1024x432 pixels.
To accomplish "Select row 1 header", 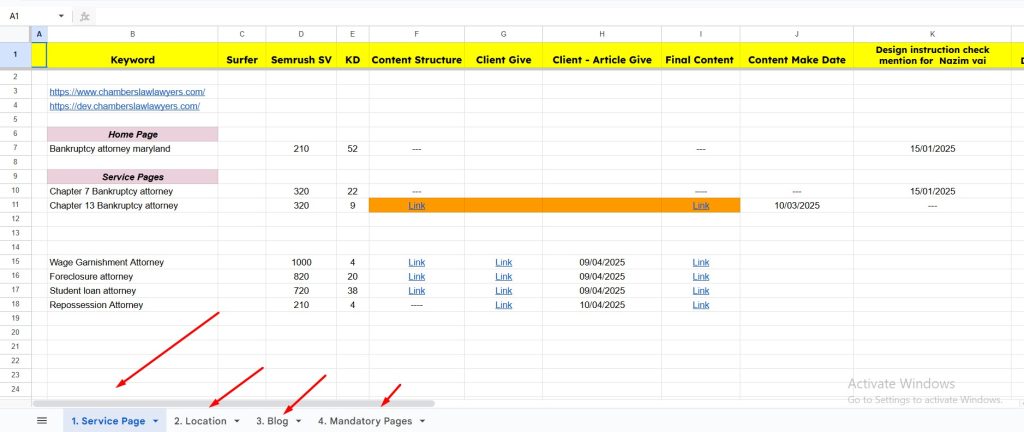I will pyautogui.click(x=15, y=55).
